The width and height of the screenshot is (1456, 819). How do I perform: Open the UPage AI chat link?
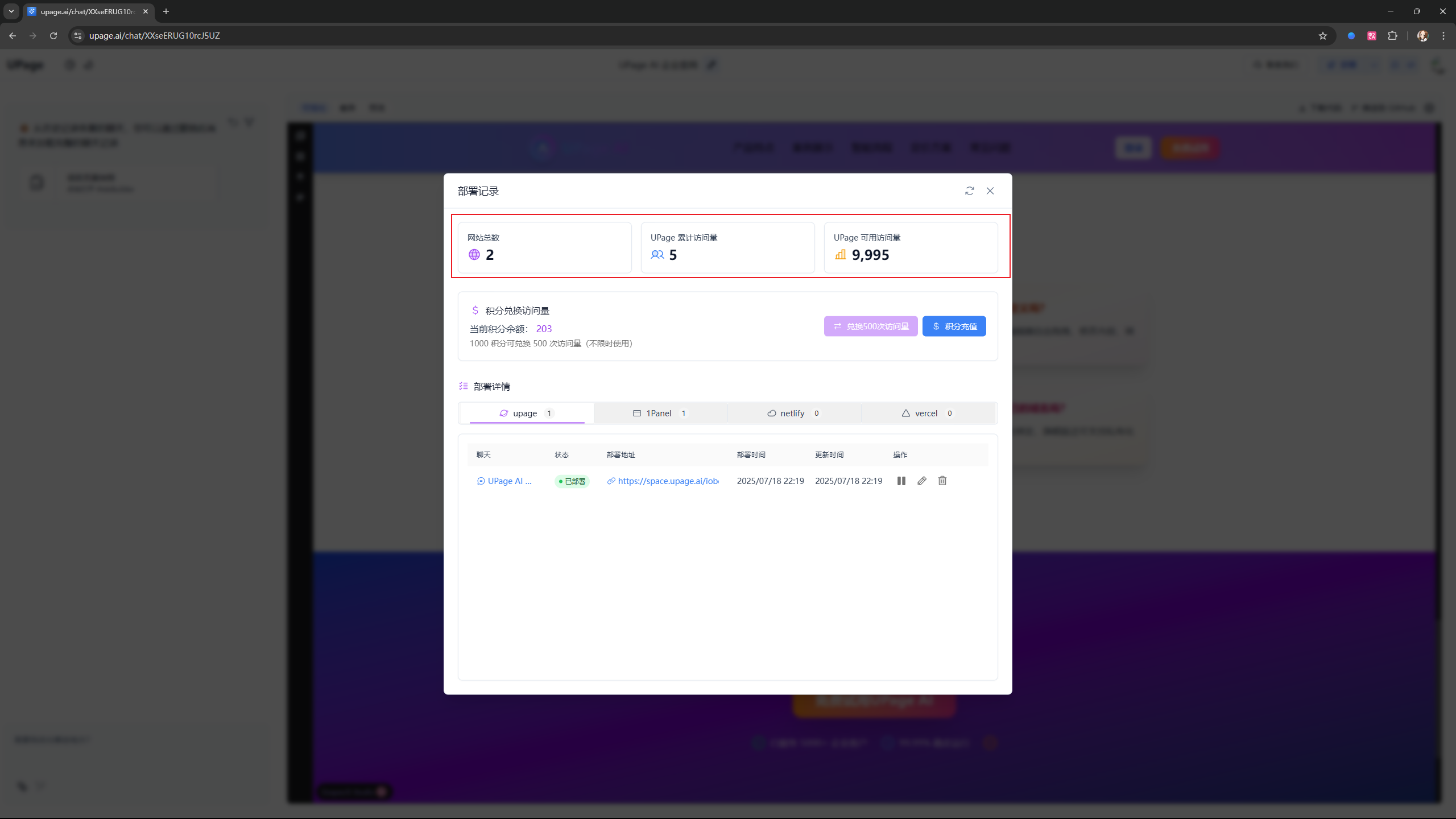(x=504, y=481)
